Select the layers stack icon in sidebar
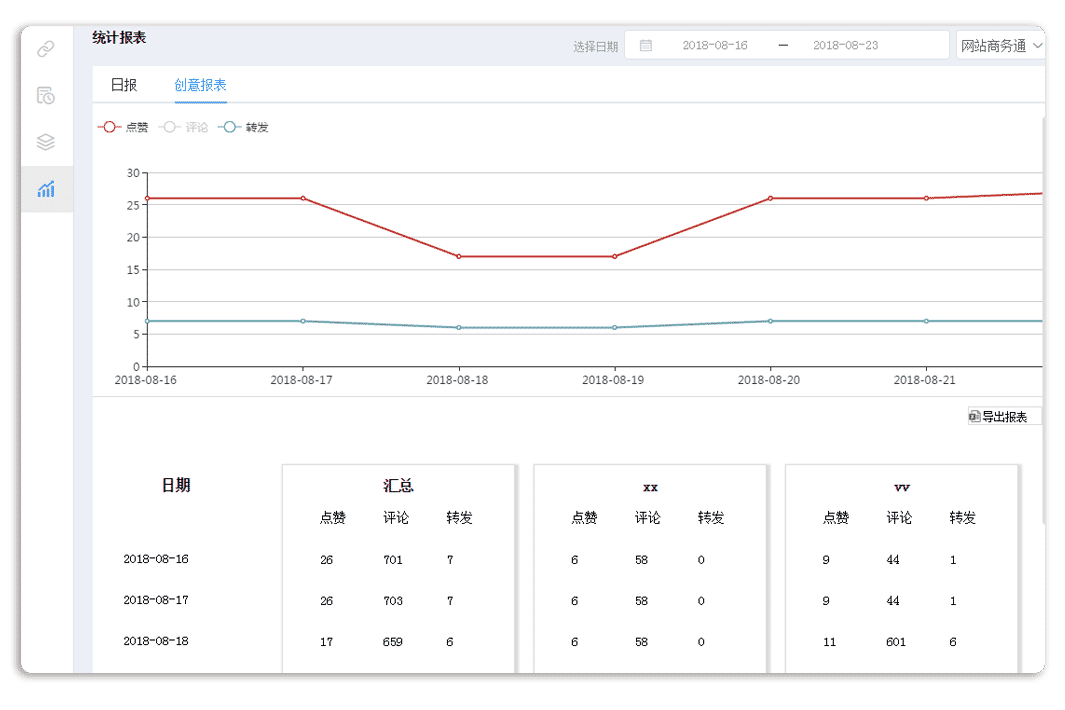This screenshot has height=710, width=1065. click(45, 142)
